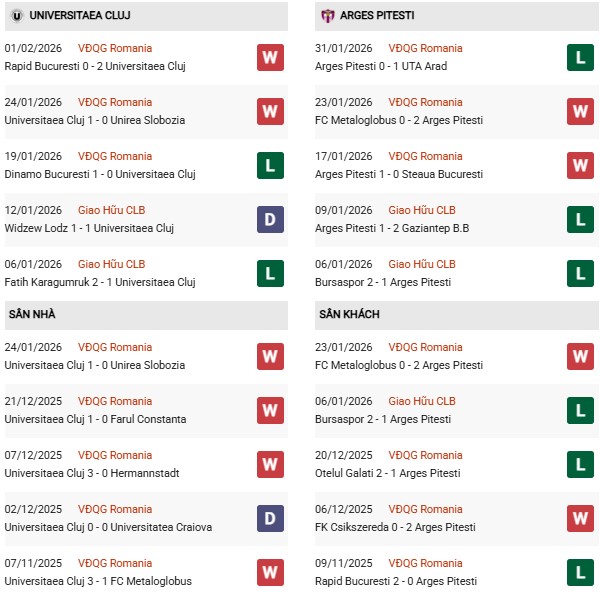
Task: Open VĐQG Romania link dated 21/12/2025
Action: coord(115,401)
